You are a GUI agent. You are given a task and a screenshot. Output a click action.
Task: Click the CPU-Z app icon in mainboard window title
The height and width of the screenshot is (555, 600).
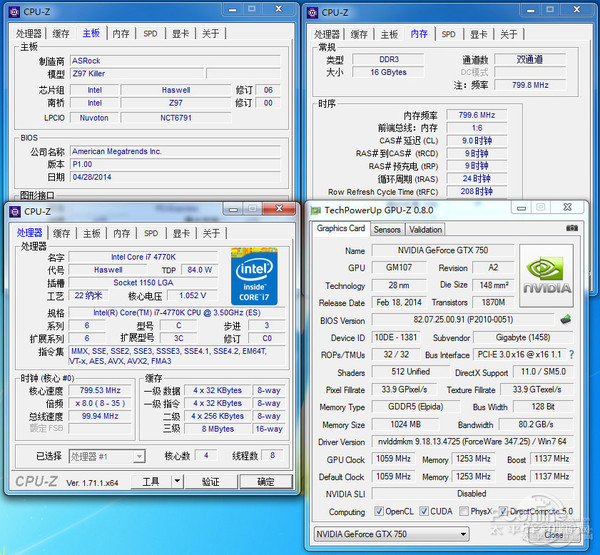14,12
